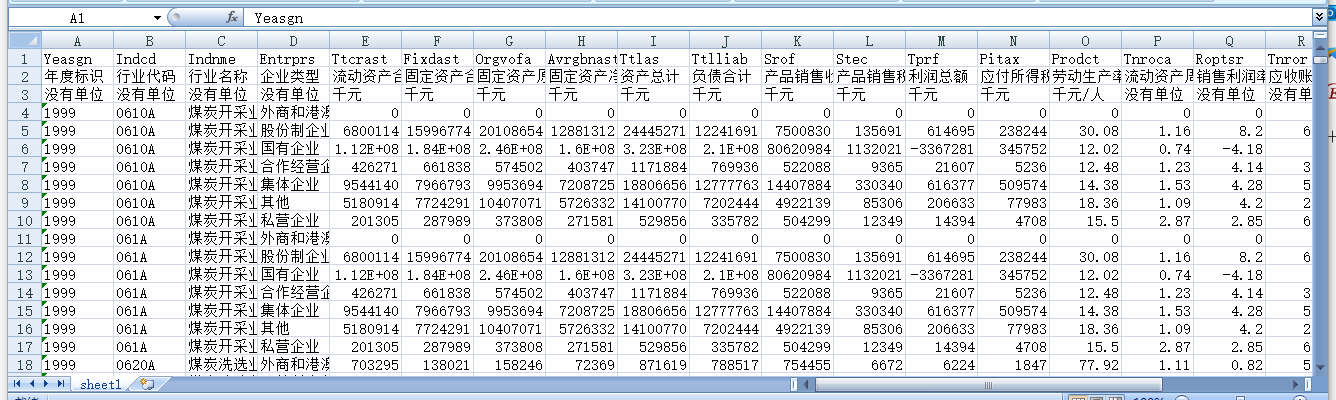Viewport: 1336px width, 400px height.
Task: Click the horizontal scrollbar left arrow
Action: (806, 384)
